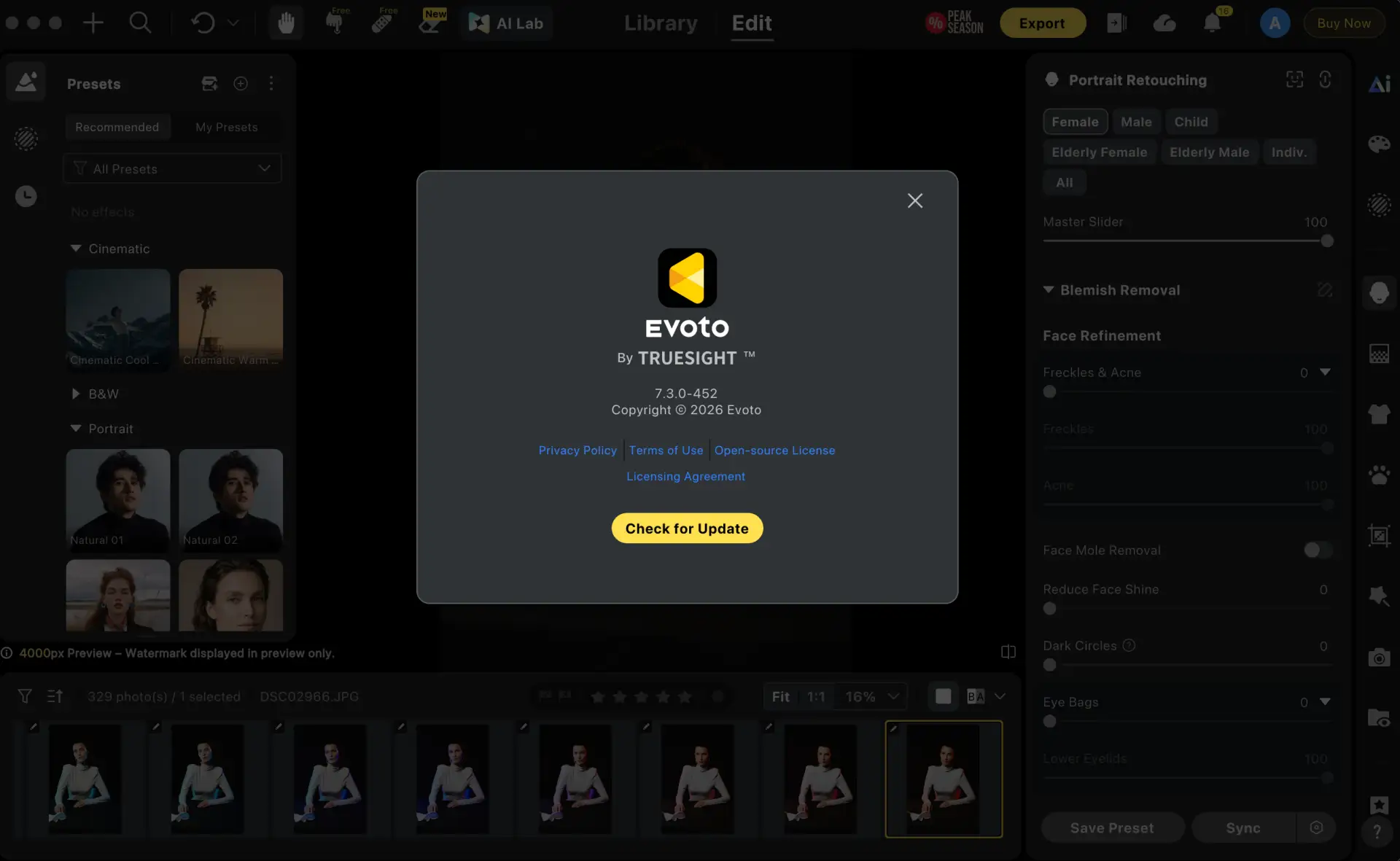Open the My Presets tab
This screenshot has height=861, width=1400.
(x=227, y=127)
